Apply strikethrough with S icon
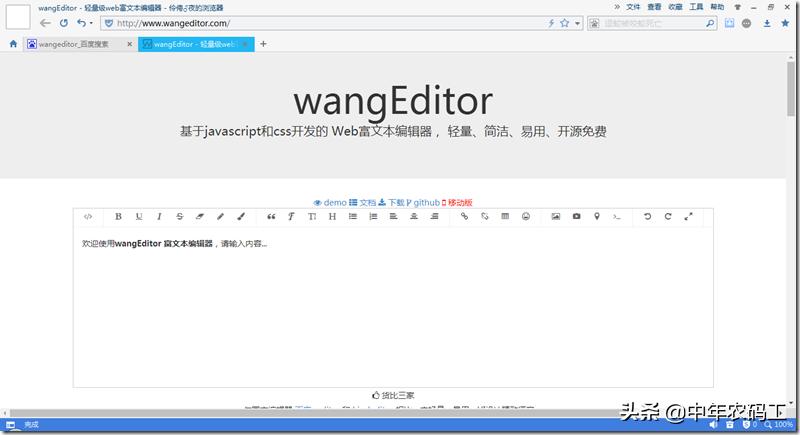800x435 pixels. pos(180,217)
